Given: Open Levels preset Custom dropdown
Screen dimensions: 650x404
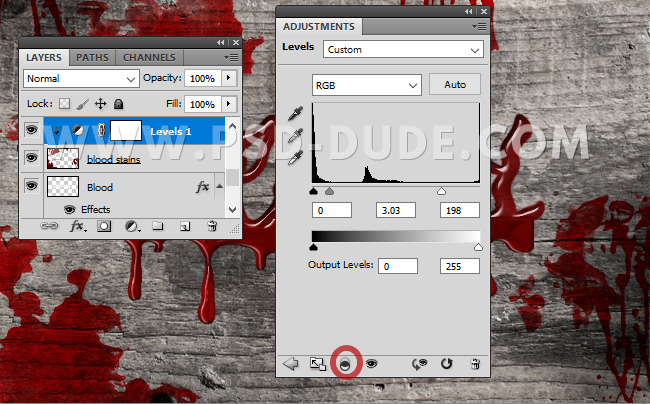Looking at the screenshot, I should 403,49.
